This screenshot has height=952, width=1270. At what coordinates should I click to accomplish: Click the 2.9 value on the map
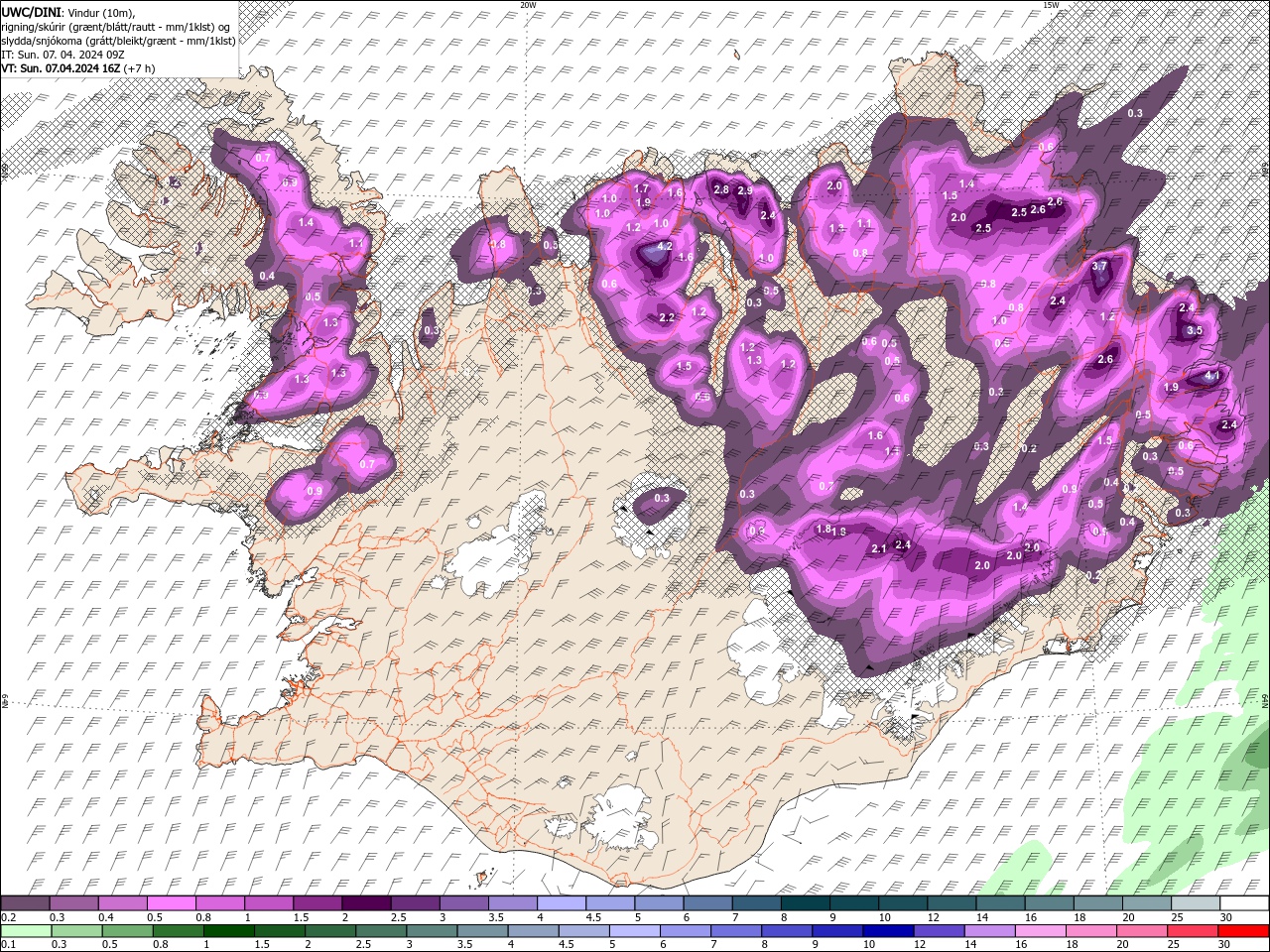[x=744, y=190]
